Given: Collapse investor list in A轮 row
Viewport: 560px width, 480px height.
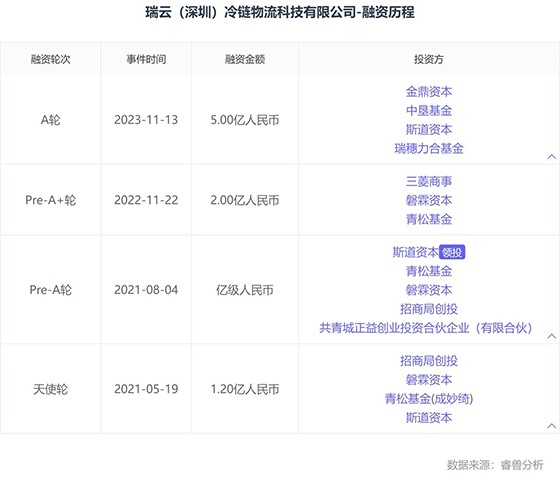Looking at the screenshot, I should [x=551, y=156].
